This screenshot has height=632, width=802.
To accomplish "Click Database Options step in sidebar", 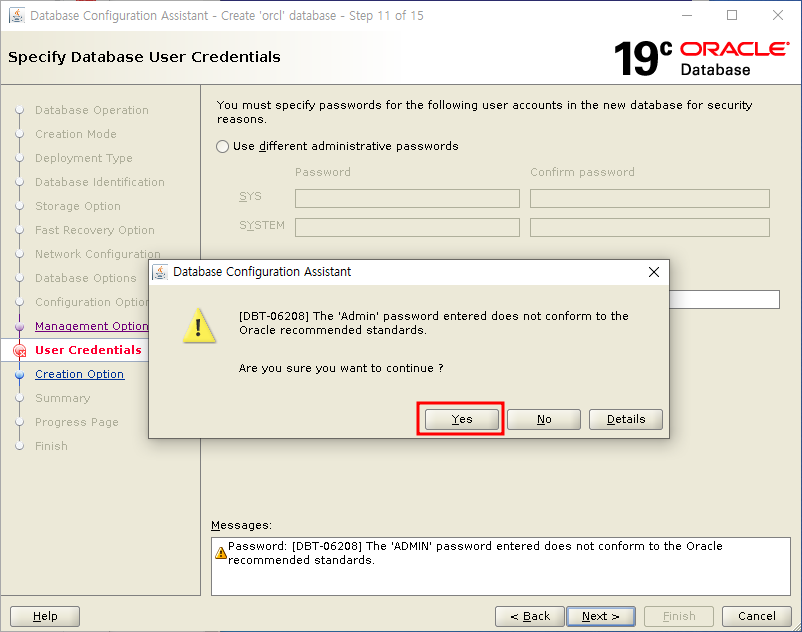I will (85, 278).
